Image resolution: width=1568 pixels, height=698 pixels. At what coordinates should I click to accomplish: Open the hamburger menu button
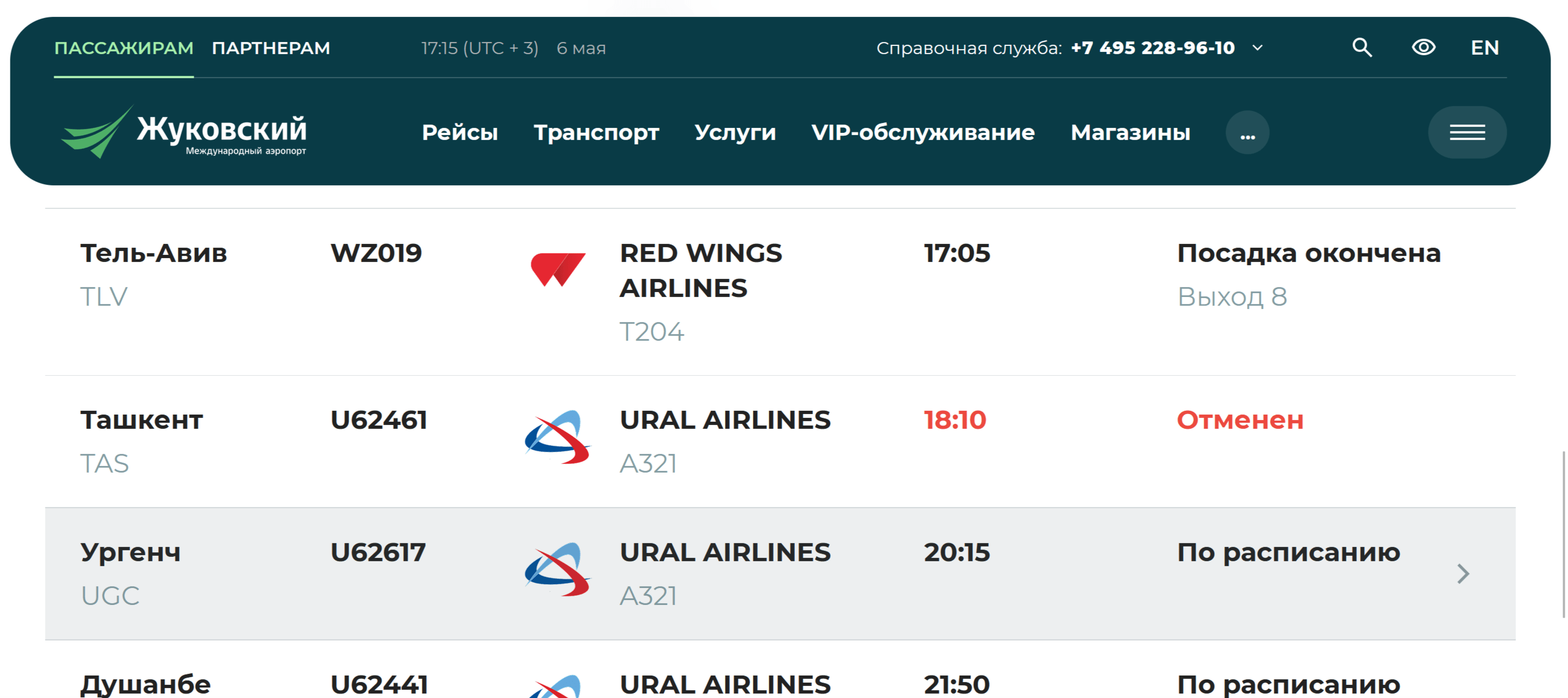point(1467,132)
